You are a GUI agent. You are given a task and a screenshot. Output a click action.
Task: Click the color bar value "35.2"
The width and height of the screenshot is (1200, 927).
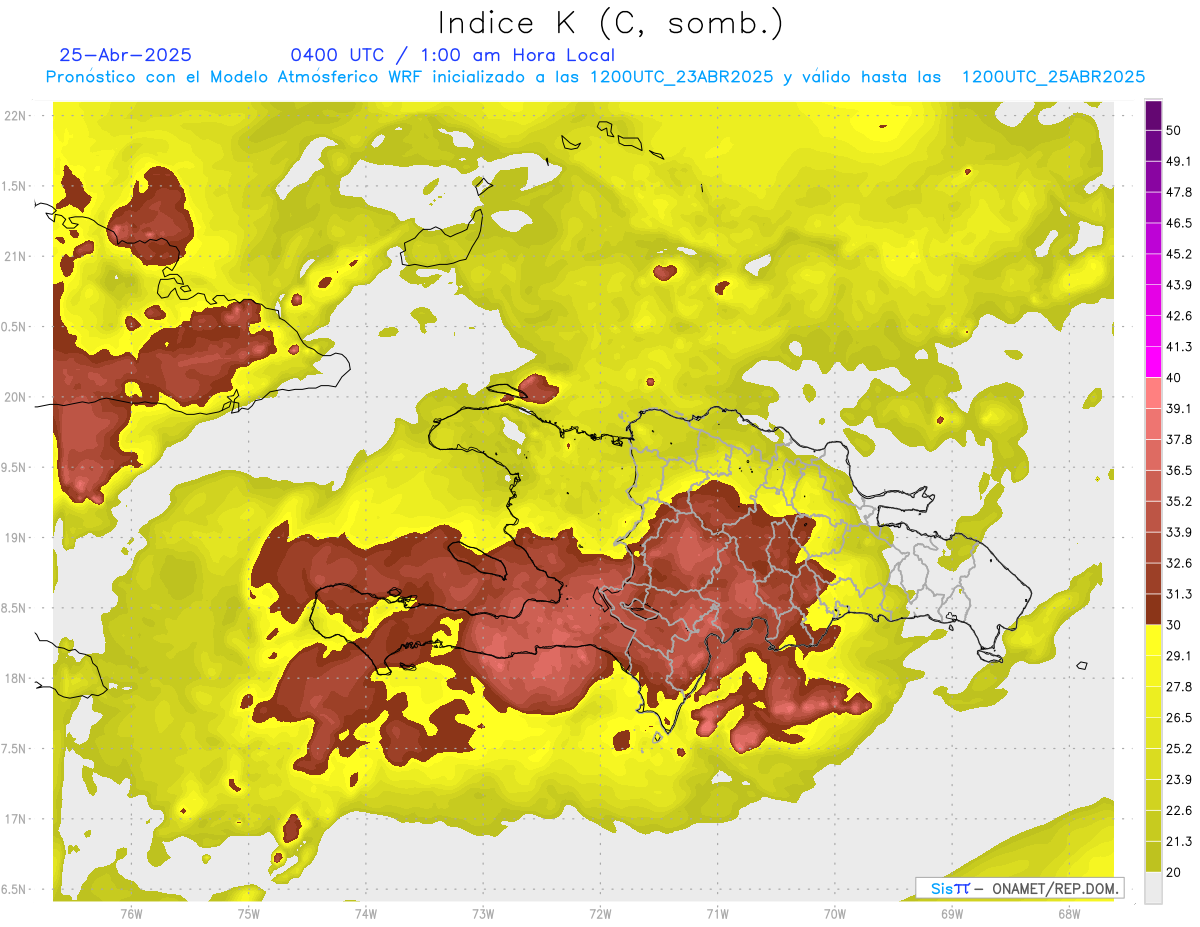[x=1179, y=501]
